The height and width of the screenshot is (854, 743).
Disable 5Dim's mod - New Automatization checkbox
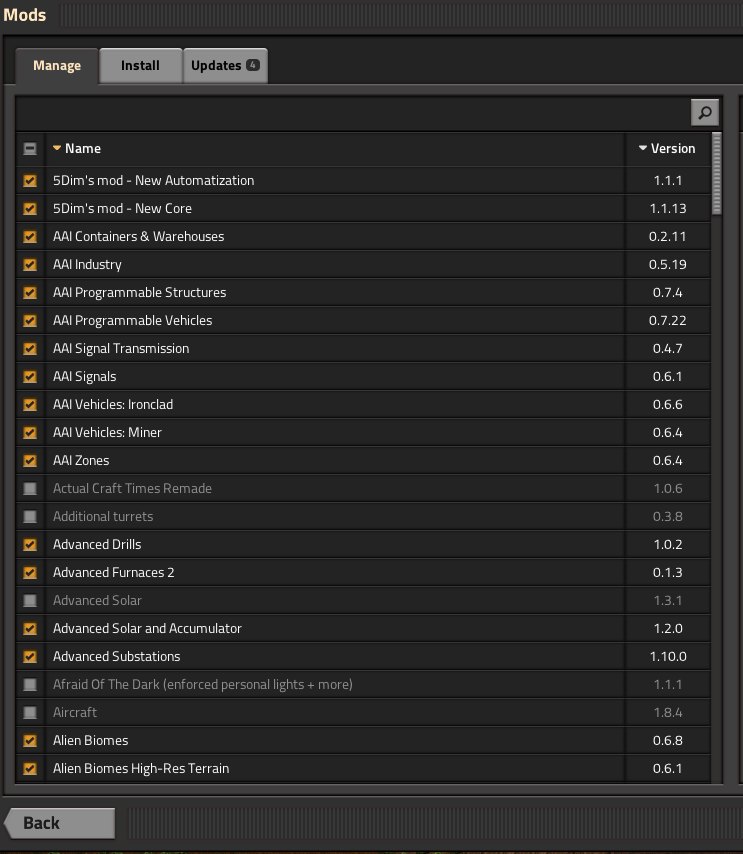pyautogui.click(x=30, y=180)
